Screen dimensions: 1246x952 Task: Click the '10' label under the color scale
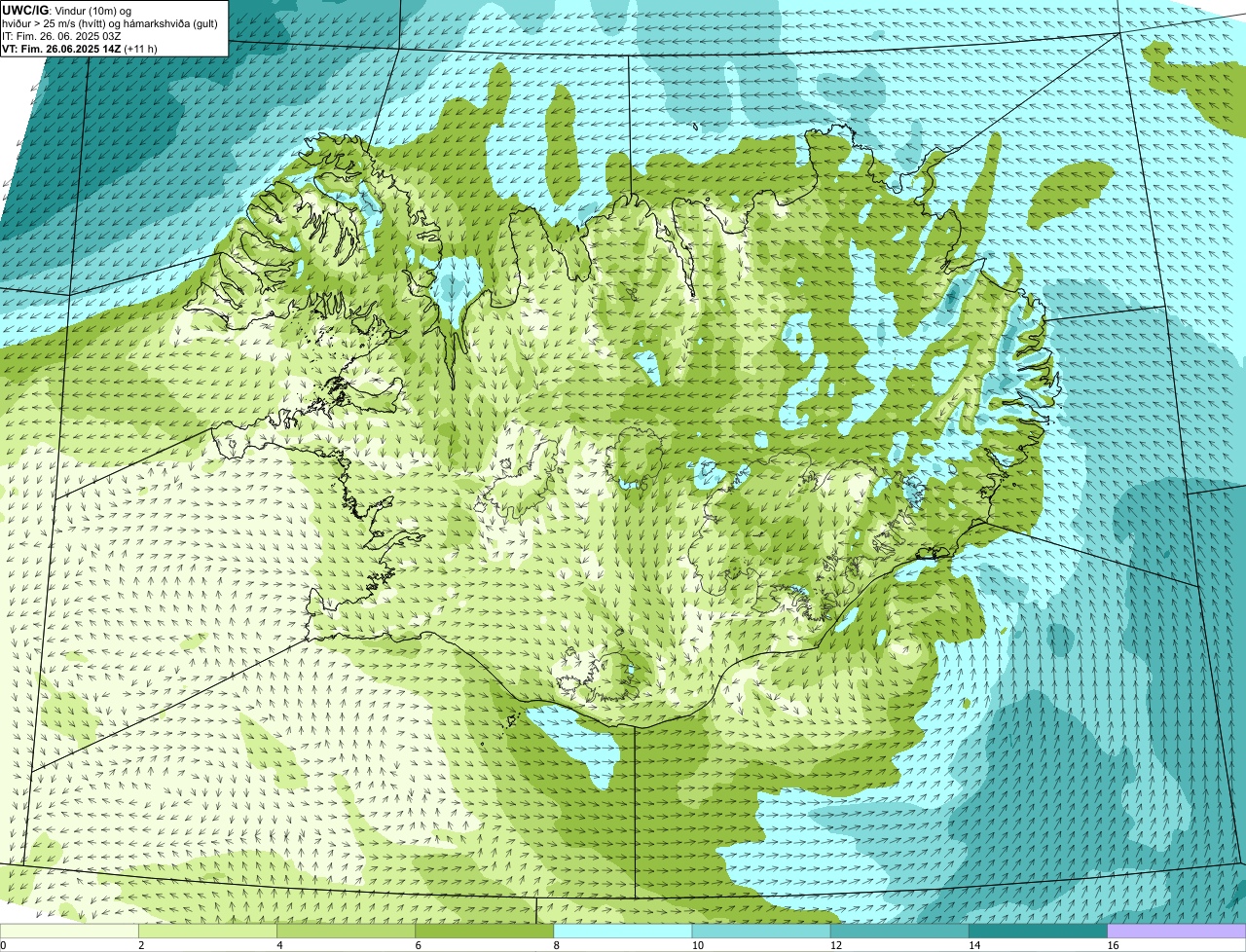pyautogui.click(x=697, y=945)
